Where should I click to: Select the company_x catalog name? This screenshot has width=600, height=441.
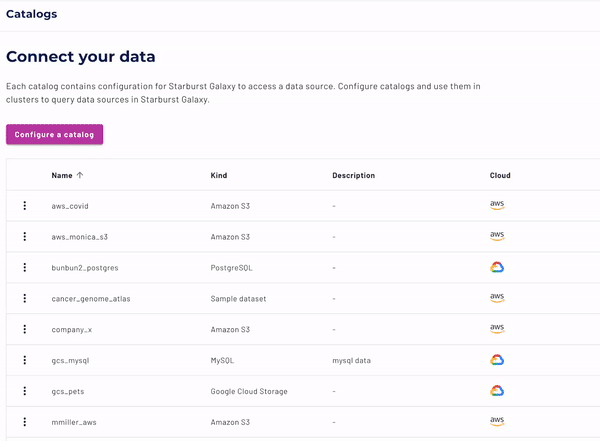72,330
